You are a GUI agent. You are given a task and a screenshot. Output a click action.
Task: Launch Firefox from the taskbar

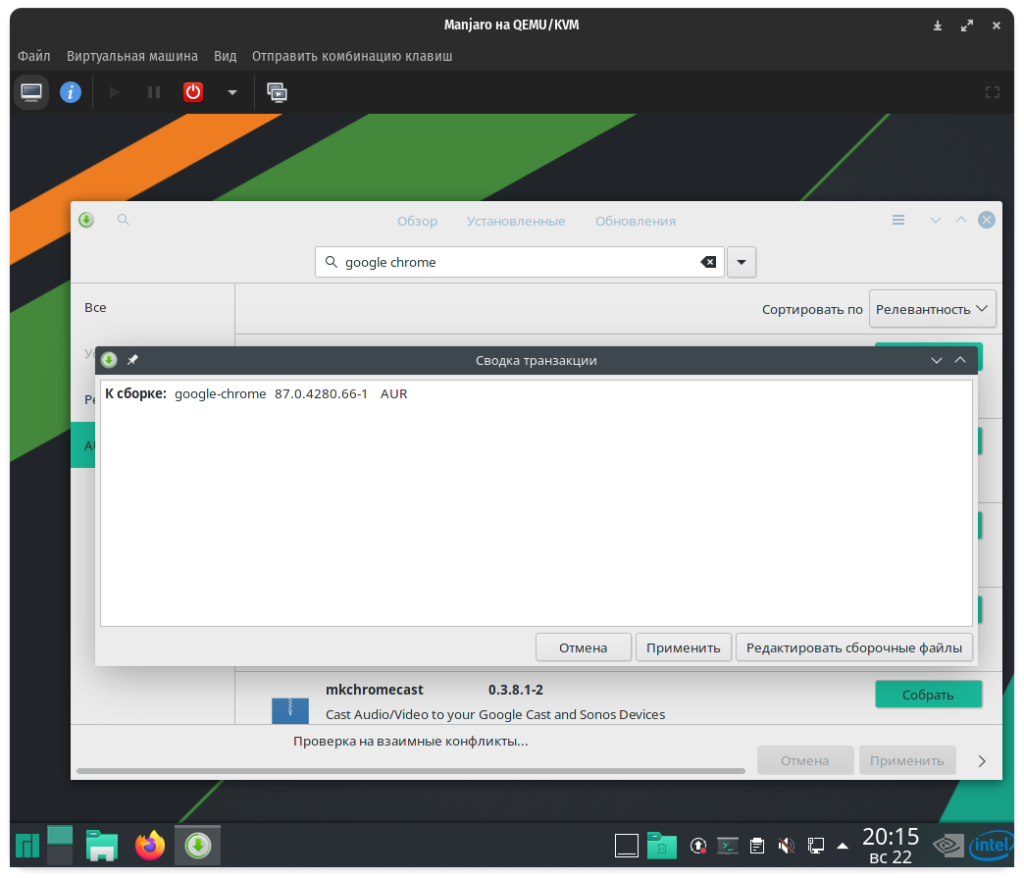coord(150,846)
